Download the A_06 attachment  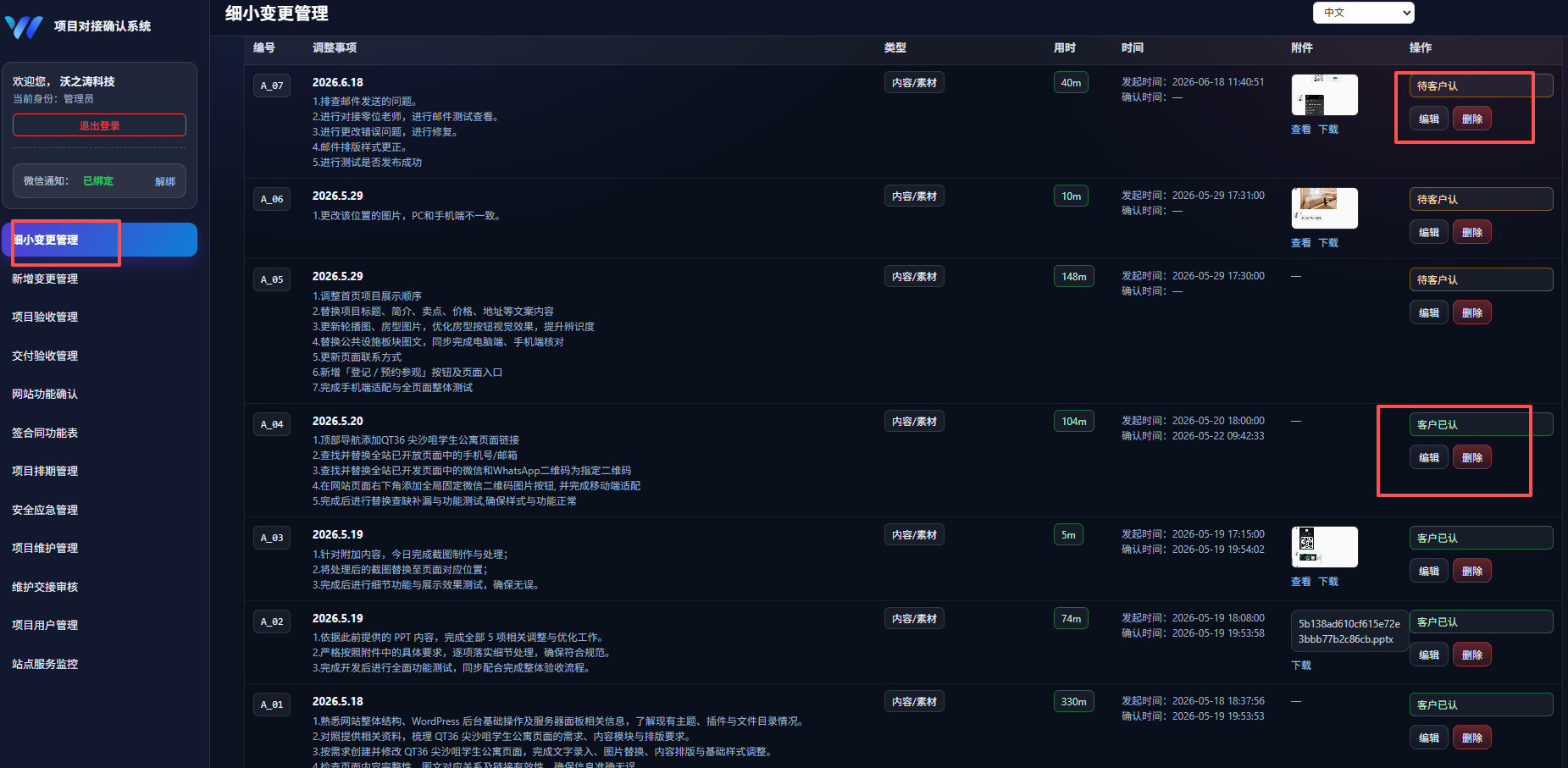[1328, 243]
